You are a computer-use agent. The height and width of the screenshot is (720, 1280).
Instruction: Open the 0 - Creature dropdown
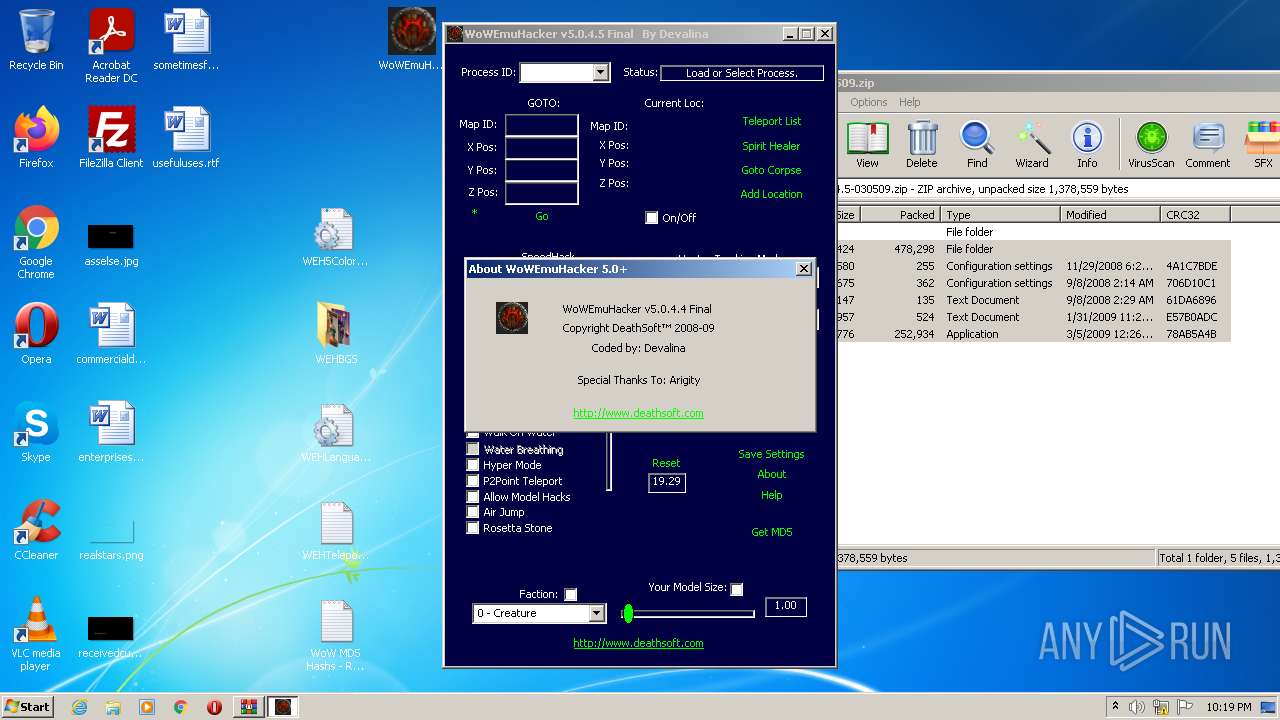(x=596, y=614)
